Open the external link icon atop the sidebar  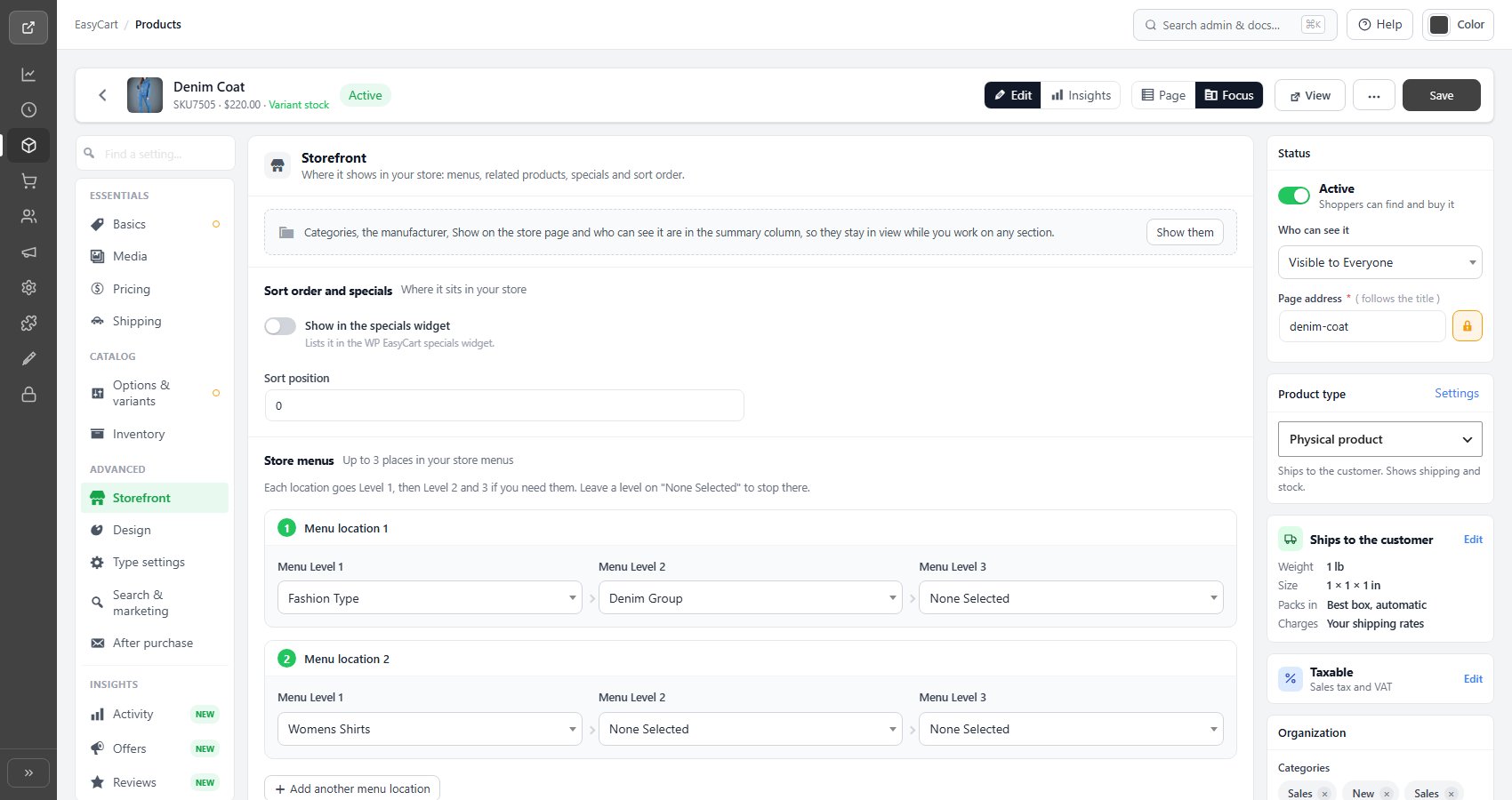pyautogui.click(x=28, y=28)
